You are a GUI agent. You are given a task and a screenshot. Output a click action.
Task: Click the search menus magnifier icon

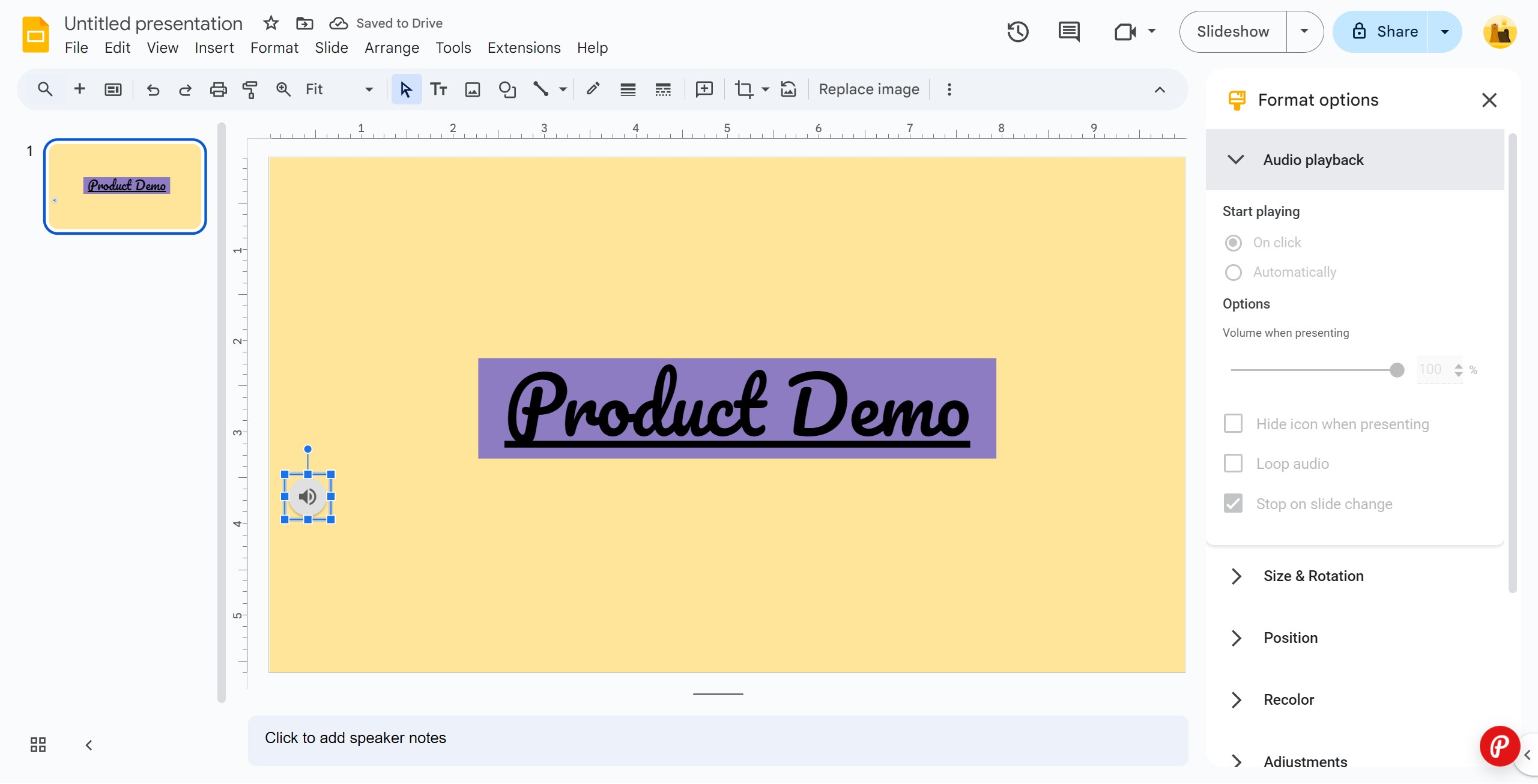[45, 89]
